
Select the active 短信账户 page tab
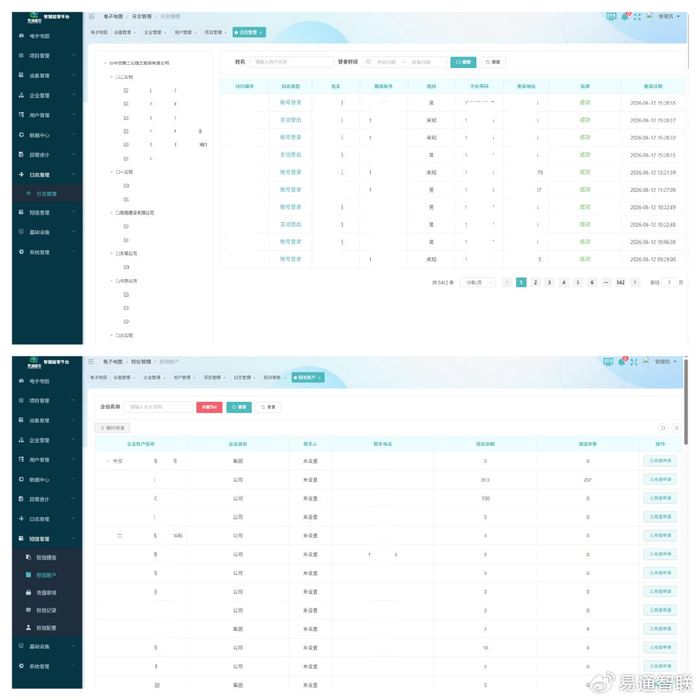(308, 378)
